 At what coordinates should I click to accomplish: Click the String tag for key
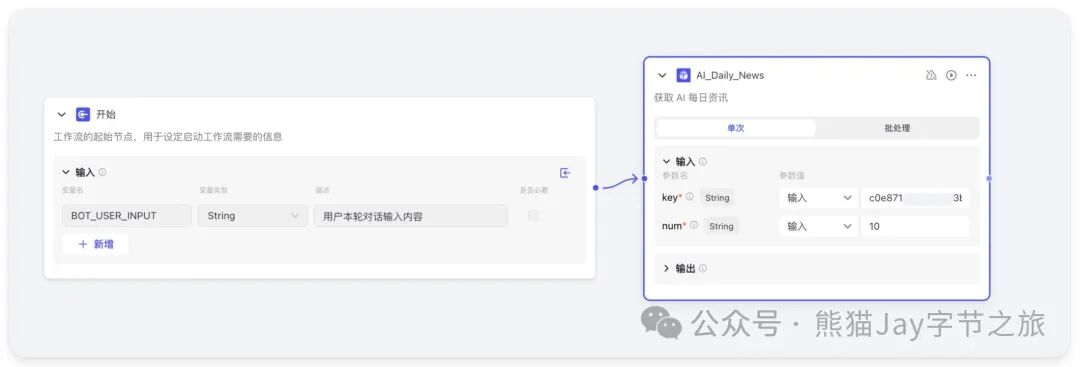(717, 198)
